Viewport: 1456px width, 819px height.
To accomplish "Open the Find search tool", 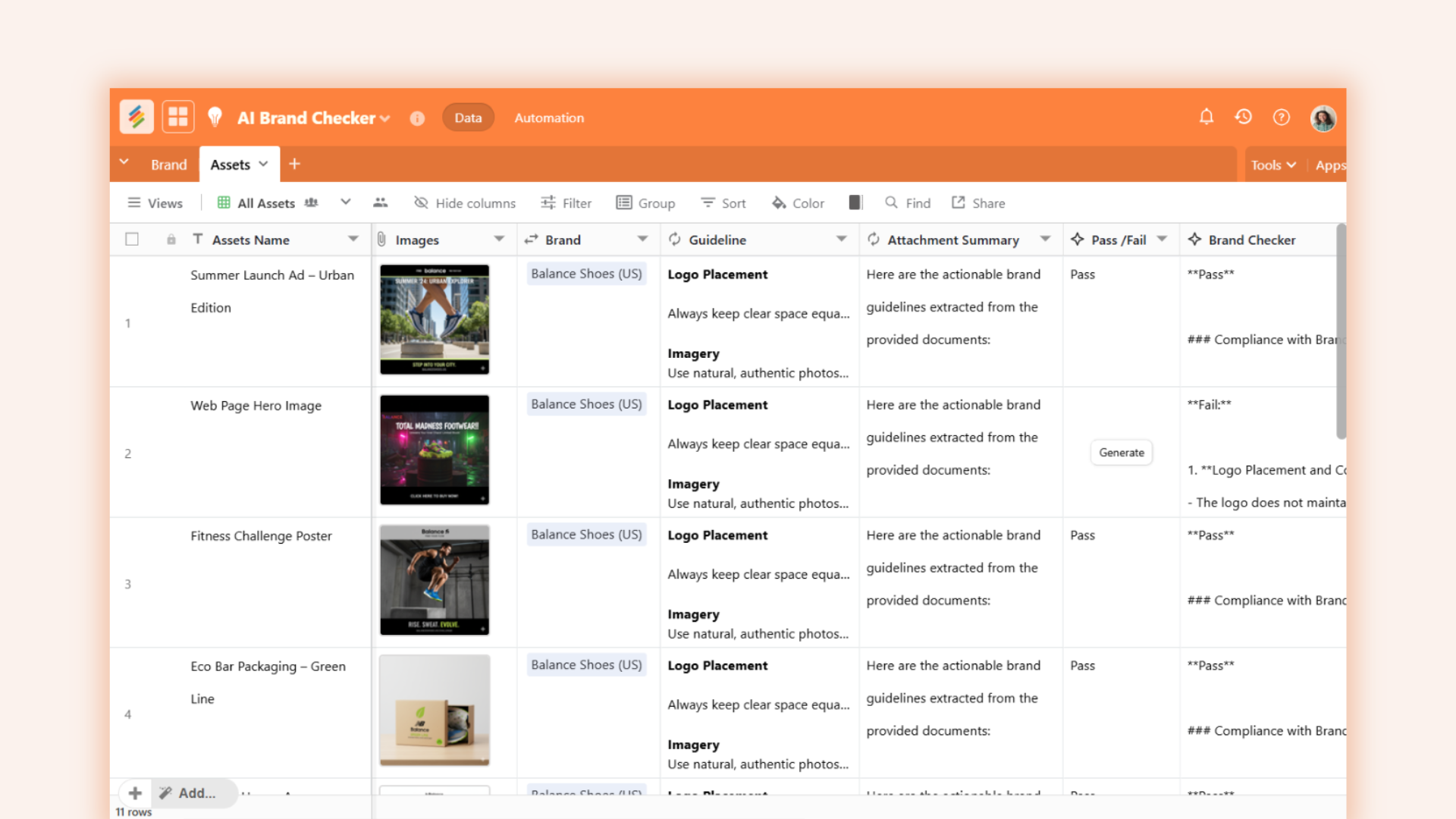I will click(x=907, y=202).
